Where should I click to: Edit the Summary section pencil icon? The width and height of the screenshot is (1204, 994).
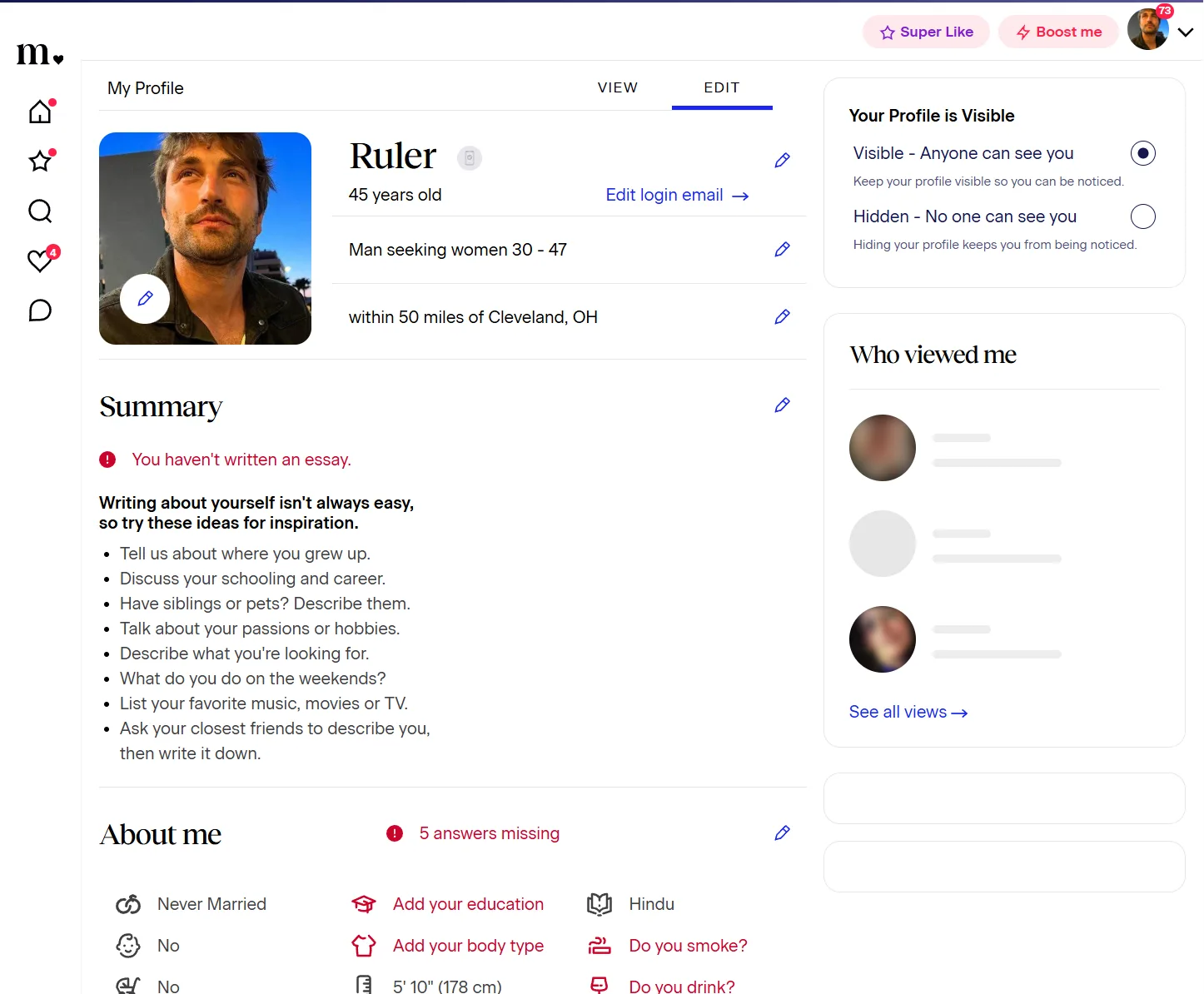click(x=782, y=405)
